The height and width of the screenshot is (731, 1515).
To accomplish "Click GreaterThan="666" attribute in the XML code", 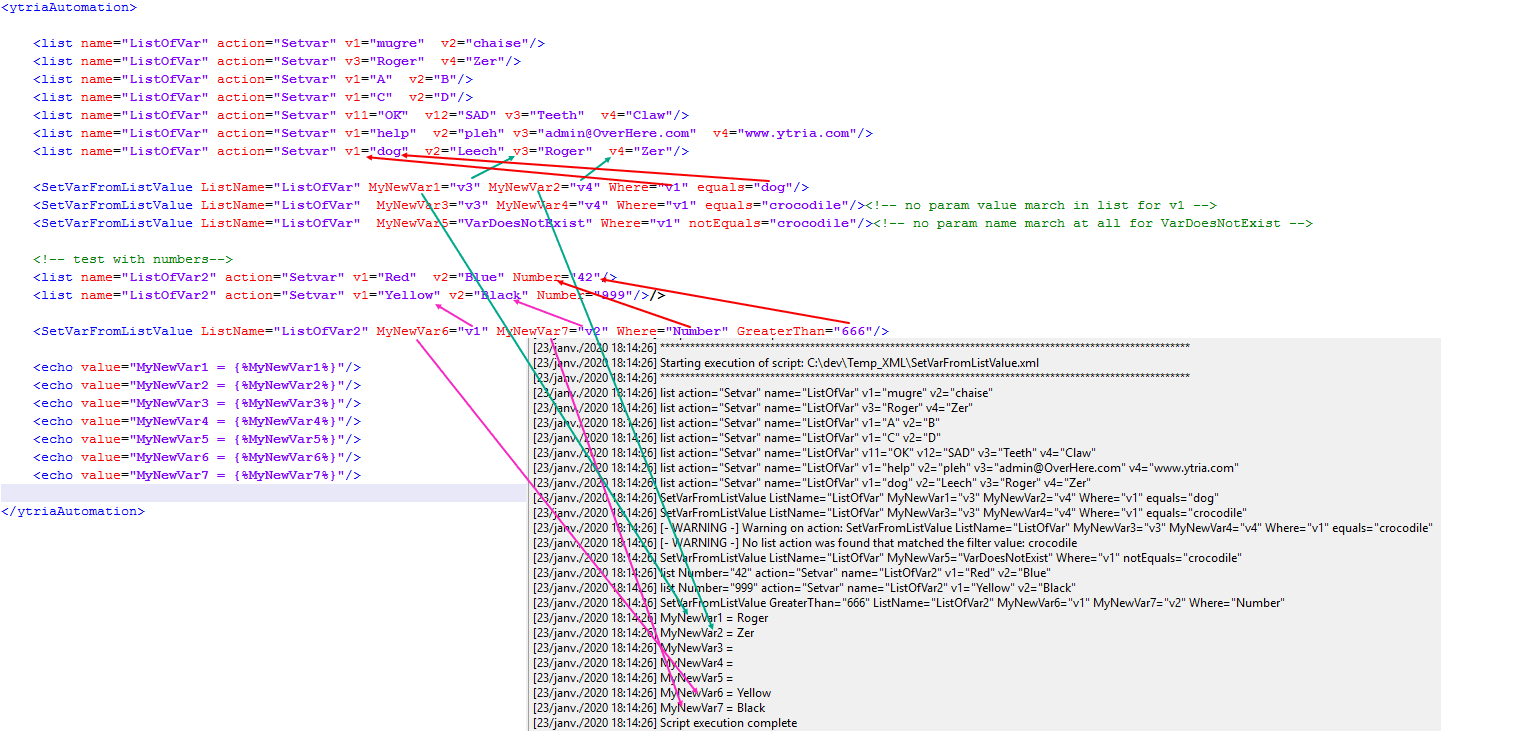I will click(x=812, y=331).
